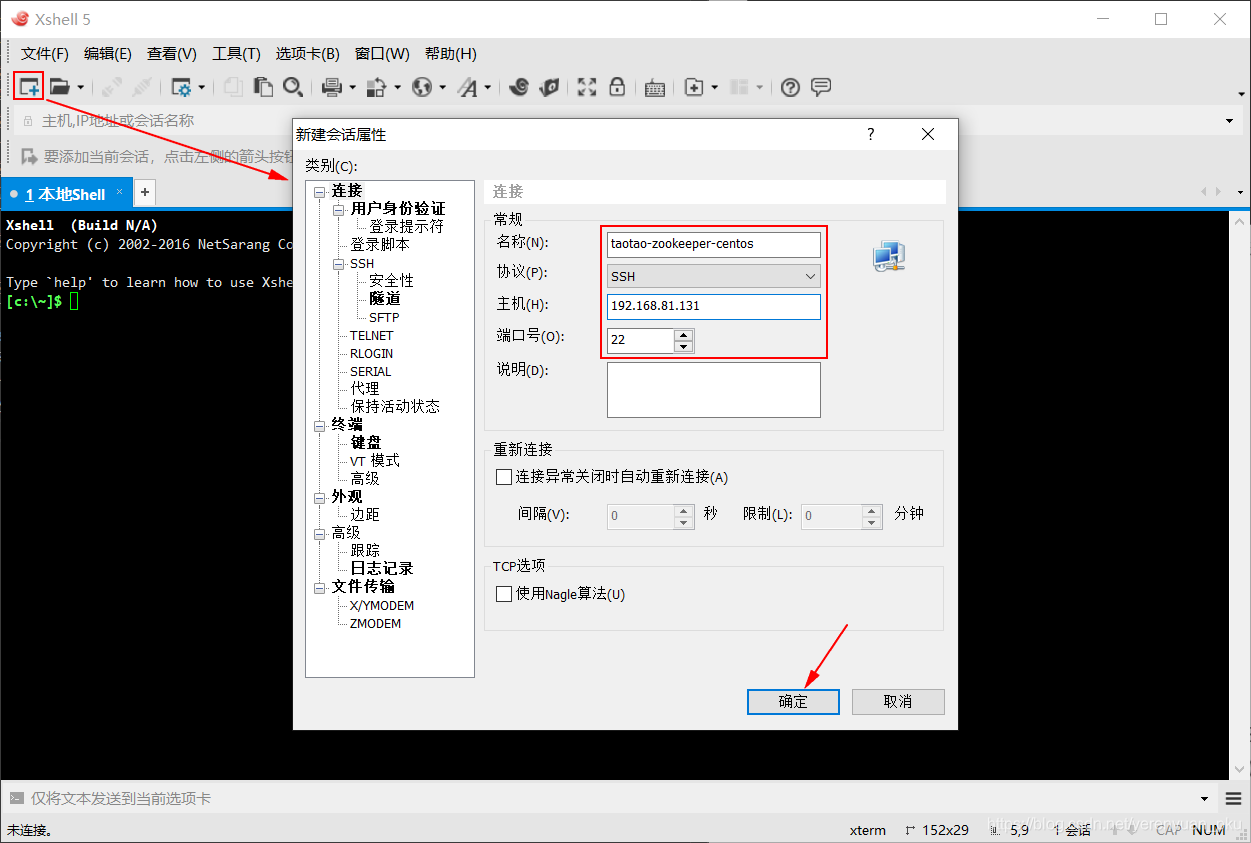This screenshot has height=843, width=1251.
Task: Click the New Session toolbar icon
Action: point(28,87)
